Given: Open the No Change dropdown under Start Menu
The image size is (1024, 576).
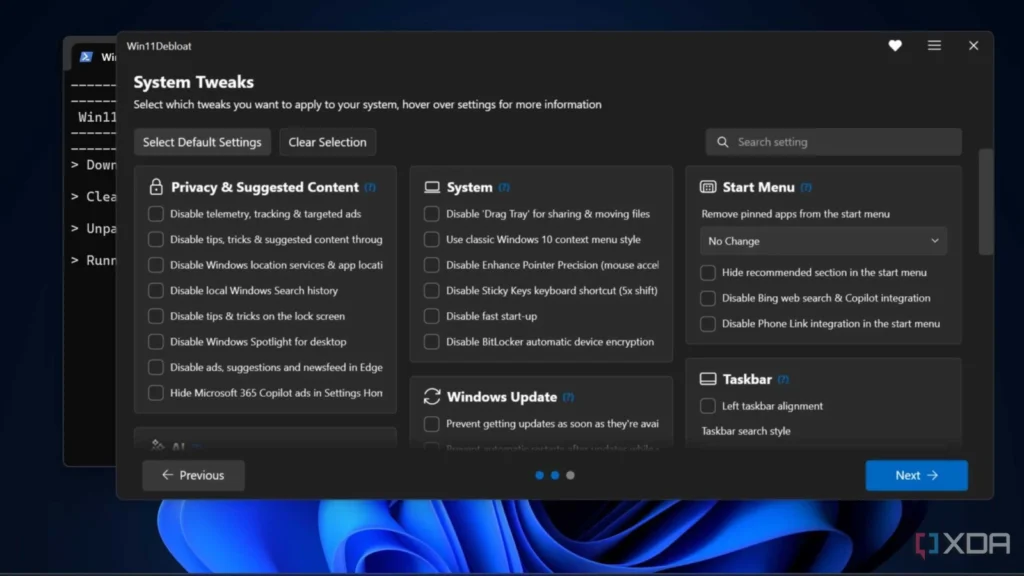Looking at the screenshot, I should point(822,241).
